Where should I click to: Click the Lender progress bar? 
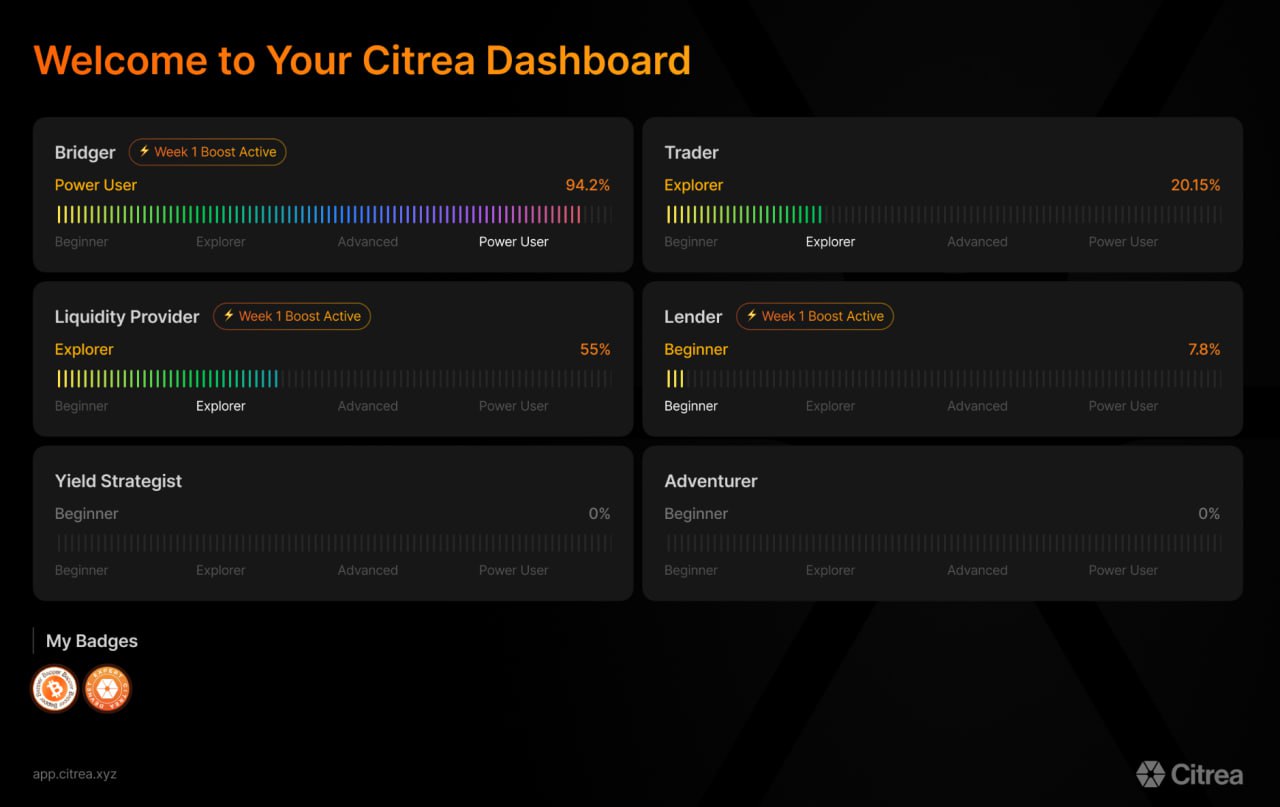942,378
